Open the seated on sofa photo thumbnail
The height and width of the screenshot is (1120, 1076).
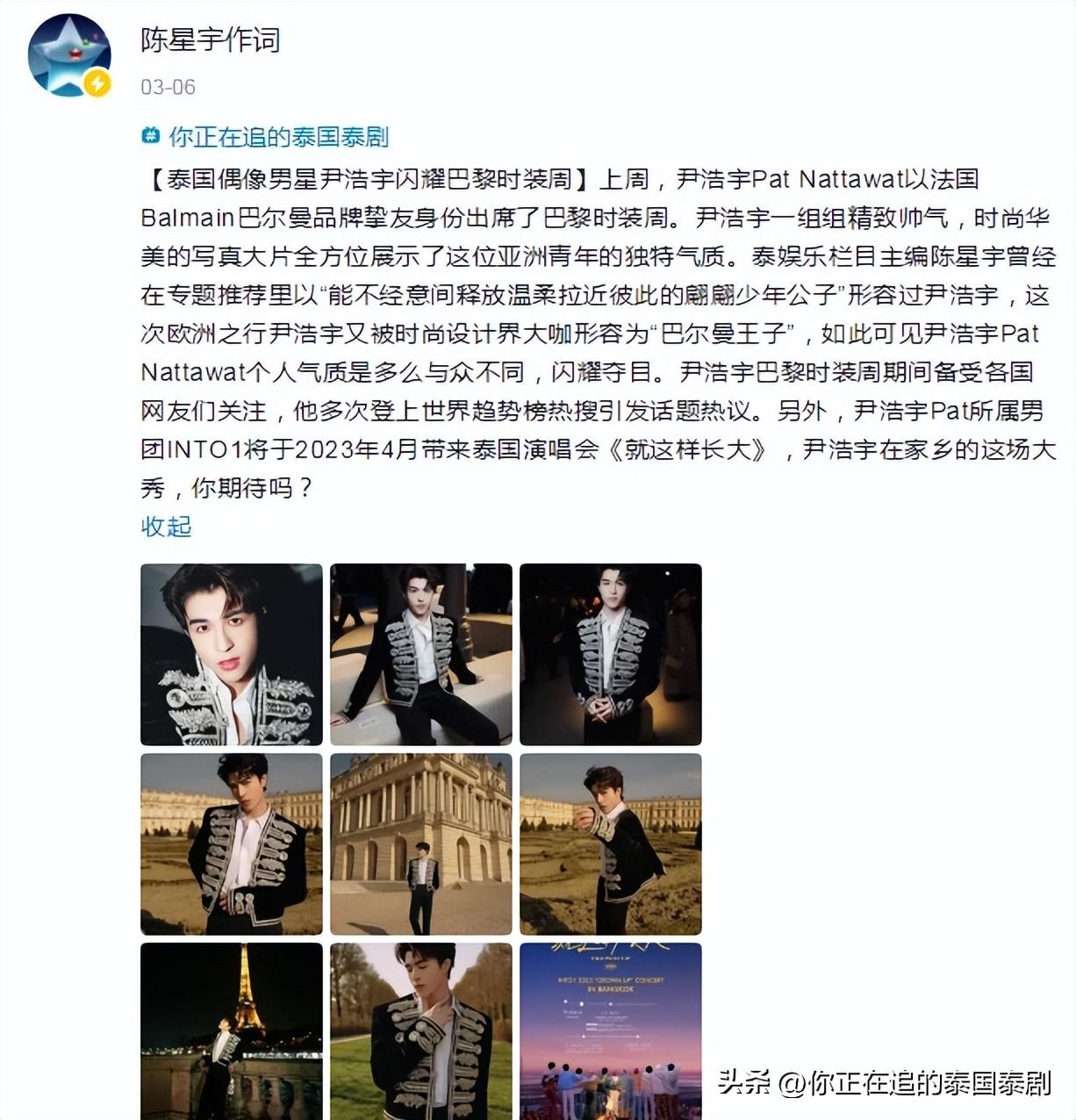(x=421, y=655)
